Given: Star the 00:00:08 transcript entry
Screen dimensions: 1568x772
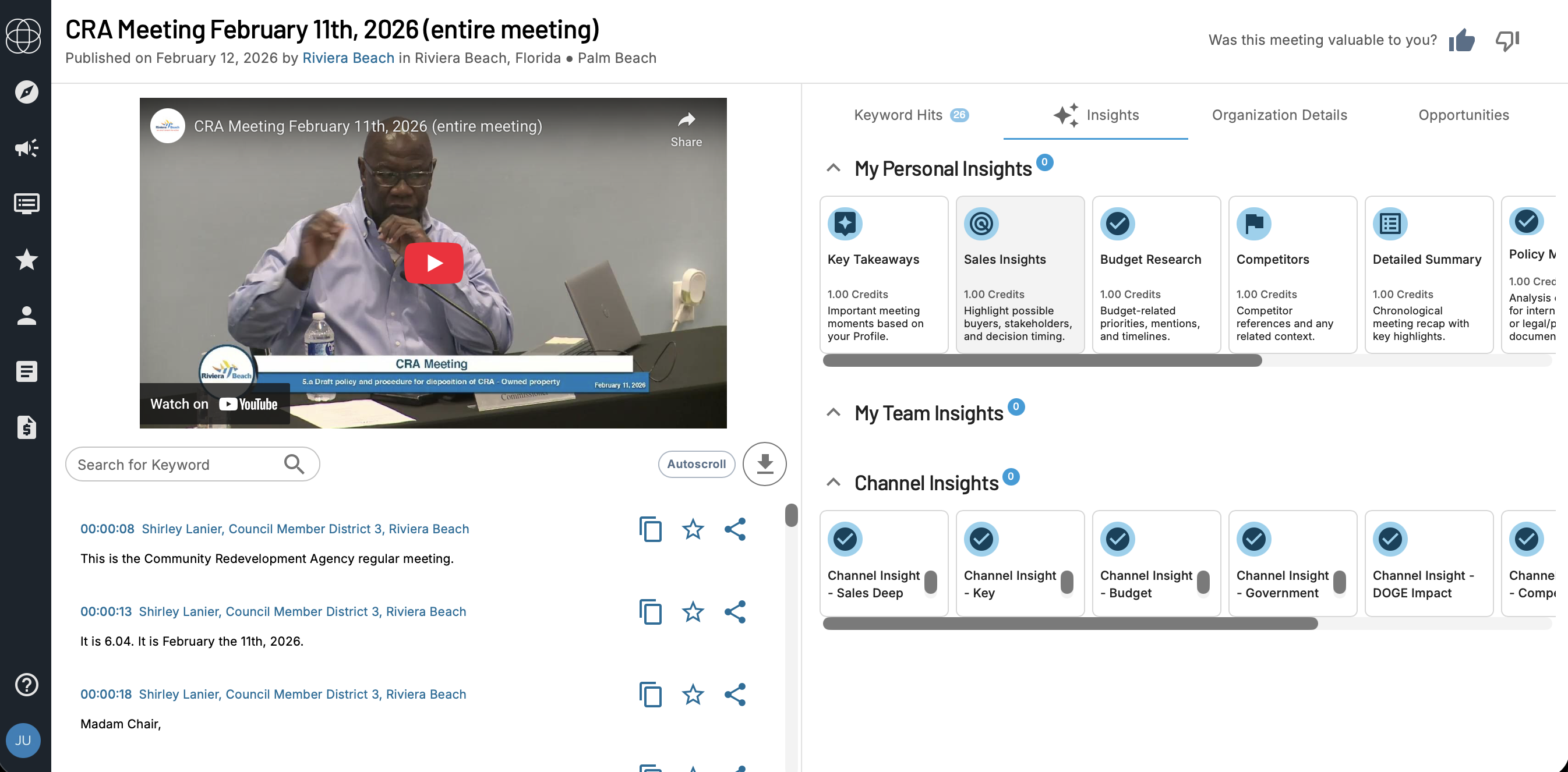Looking at the screenshot, I should pyautogui.click(x=693, y=529).
